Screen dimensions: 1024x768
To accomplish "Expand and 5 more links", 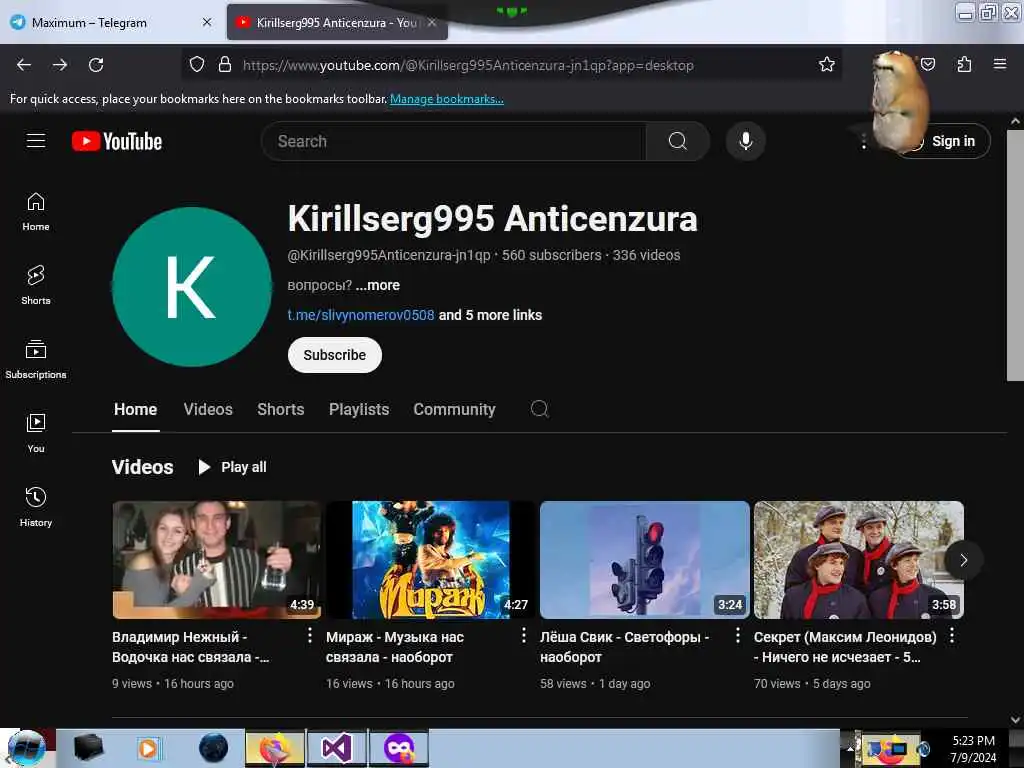I will [x=490, y=315].
